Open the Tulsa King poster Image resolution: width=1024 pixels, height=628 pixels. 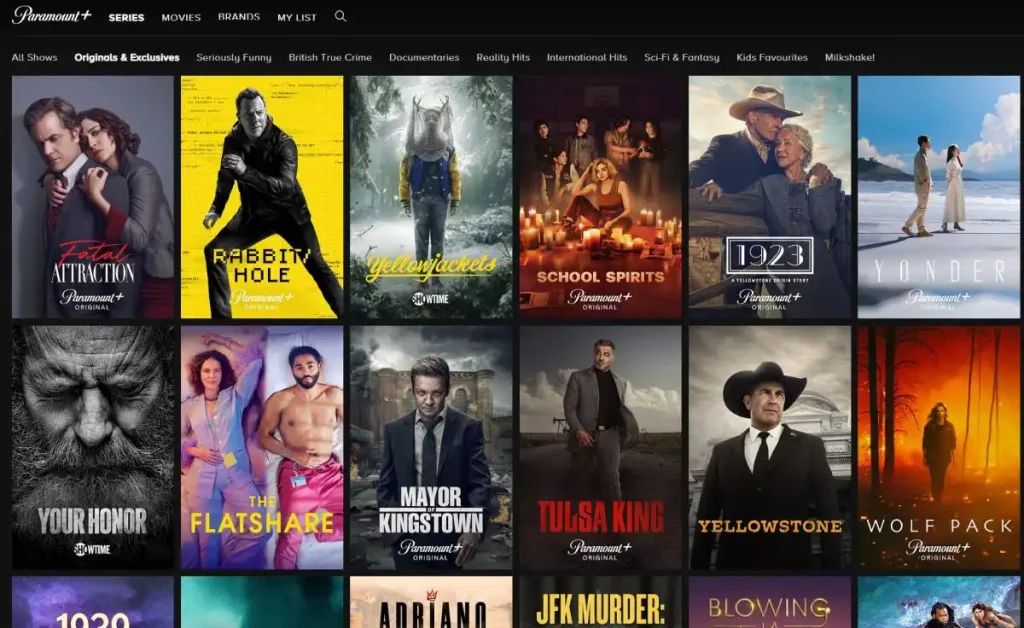click(x=600, y=448)
